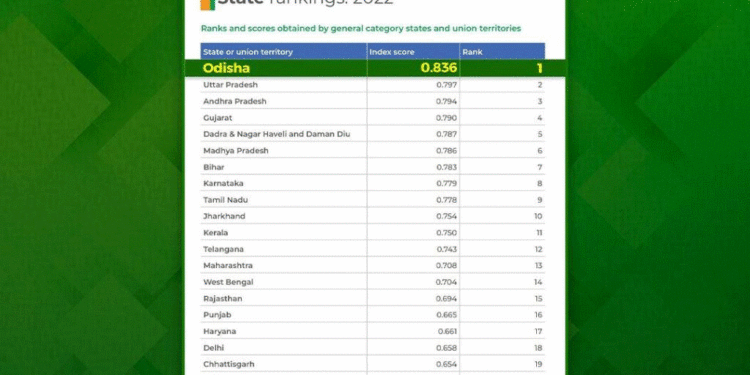Image resolution: width=750 pixels, height=375 pixels.
Task: Select the Delhi row name
Action: pyautogui.click(x=213, y=348)
